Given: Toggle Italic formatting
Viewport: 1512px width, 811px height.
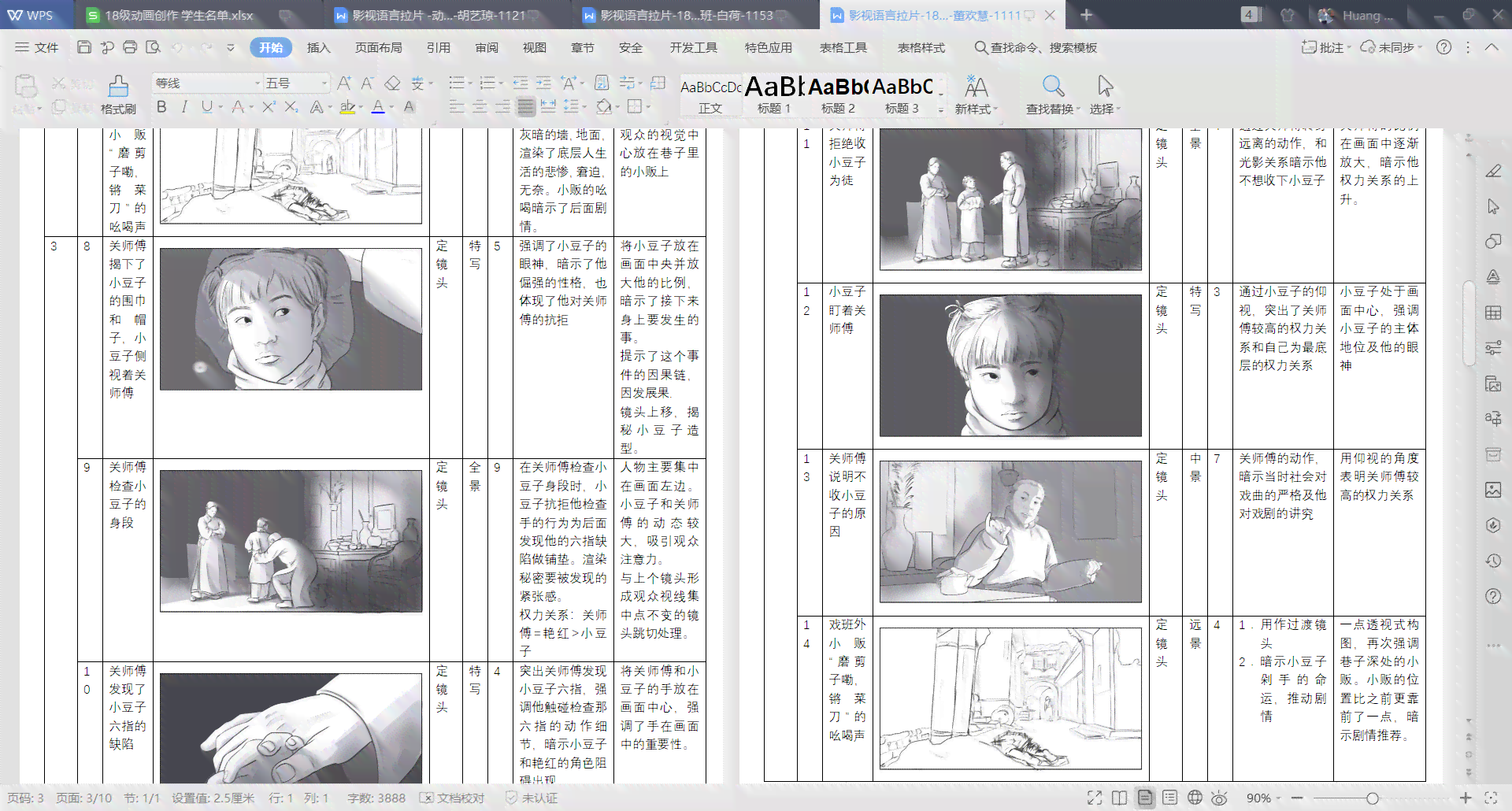Looking at the screenshot, I should [x=184, y=106].
